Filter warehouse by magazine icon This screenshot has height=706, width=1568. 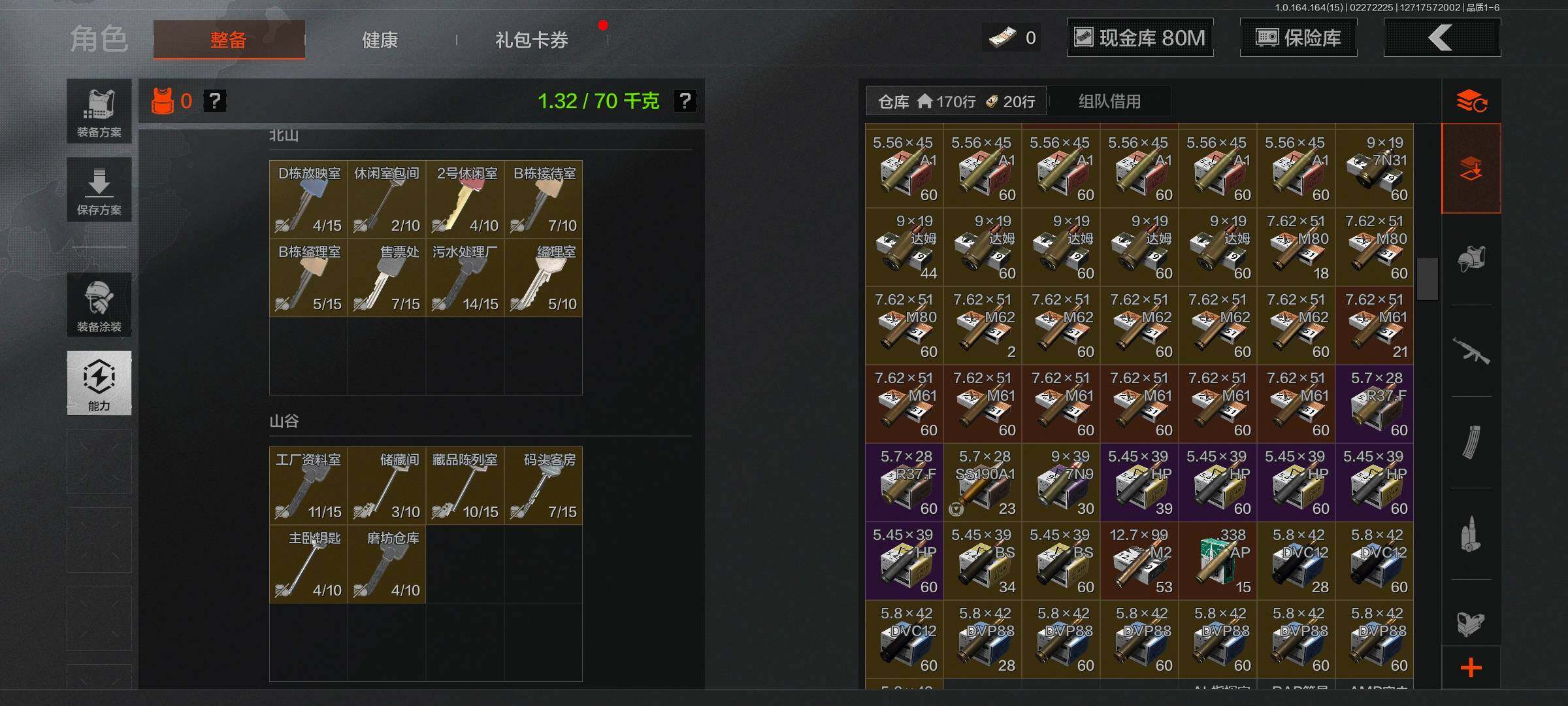1471,443
